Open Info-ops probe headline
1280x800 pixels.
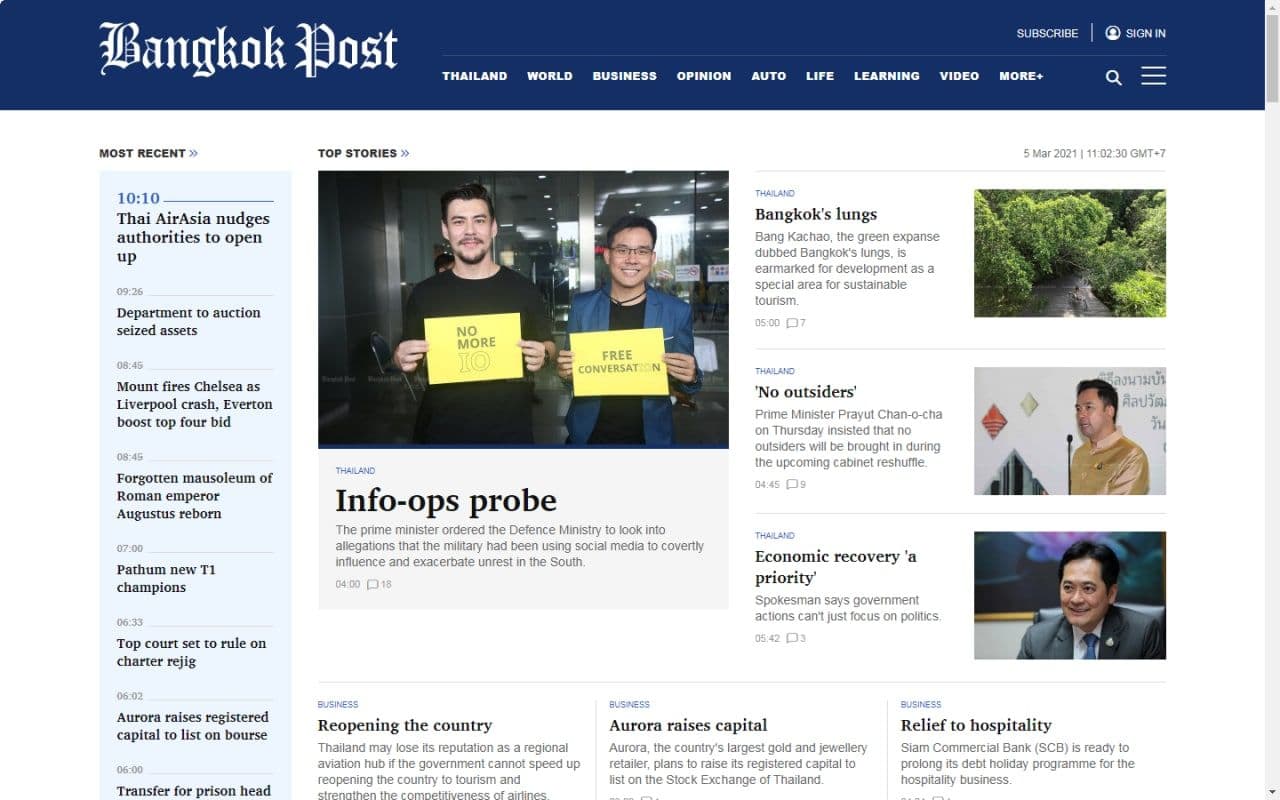click(446, 500)
